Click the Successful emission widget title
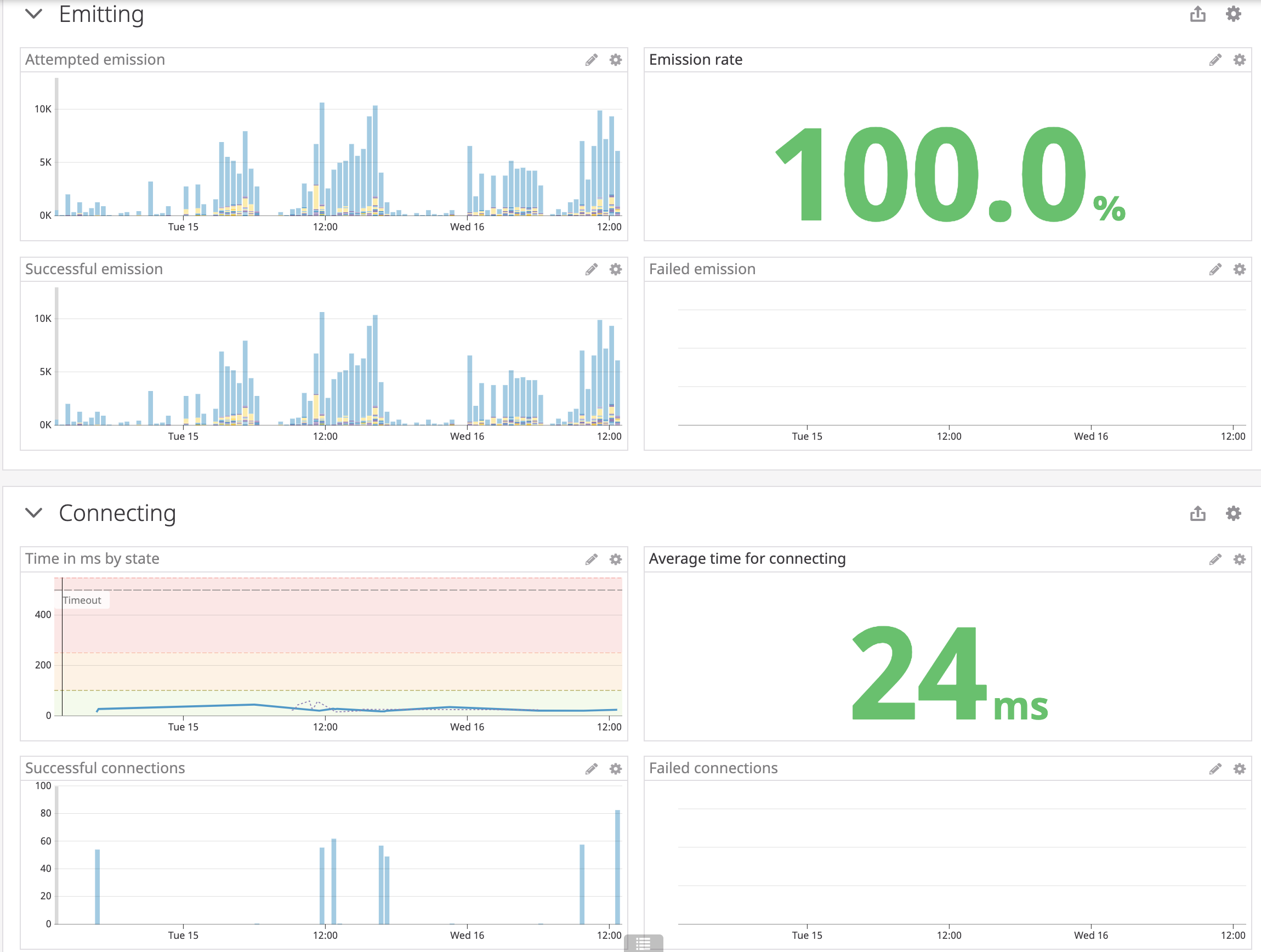This screenshot has height=952, width=1261. 94,269
